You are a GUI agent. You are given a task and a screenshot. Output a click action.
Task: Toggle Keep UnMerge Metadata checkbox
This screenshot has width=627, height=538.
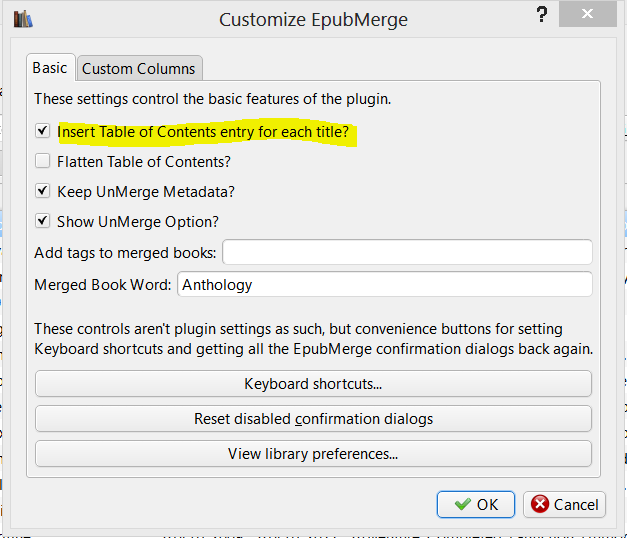pos(42,191)
